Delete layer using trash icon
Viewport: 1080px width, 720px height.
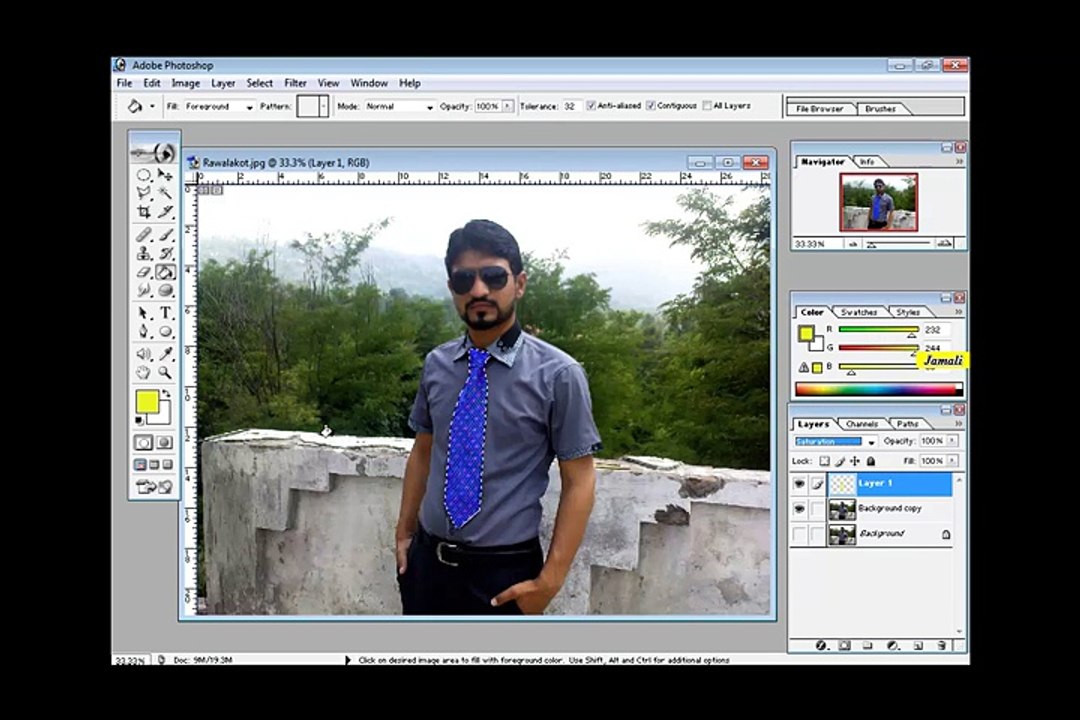pyautogui.click(x=942, y=646)
